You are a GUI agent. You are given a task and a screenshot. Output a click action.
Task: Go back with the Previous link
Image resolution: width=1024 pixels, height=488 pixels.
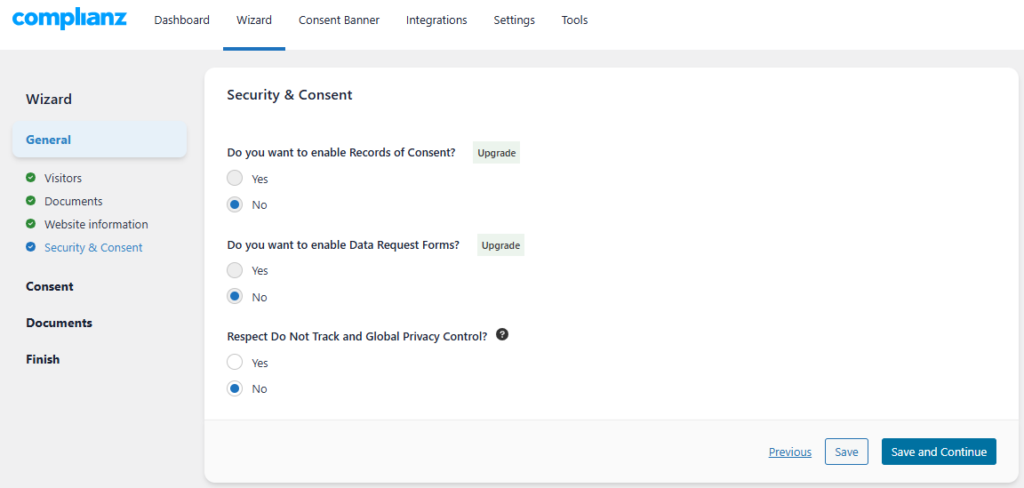(790, 451)
